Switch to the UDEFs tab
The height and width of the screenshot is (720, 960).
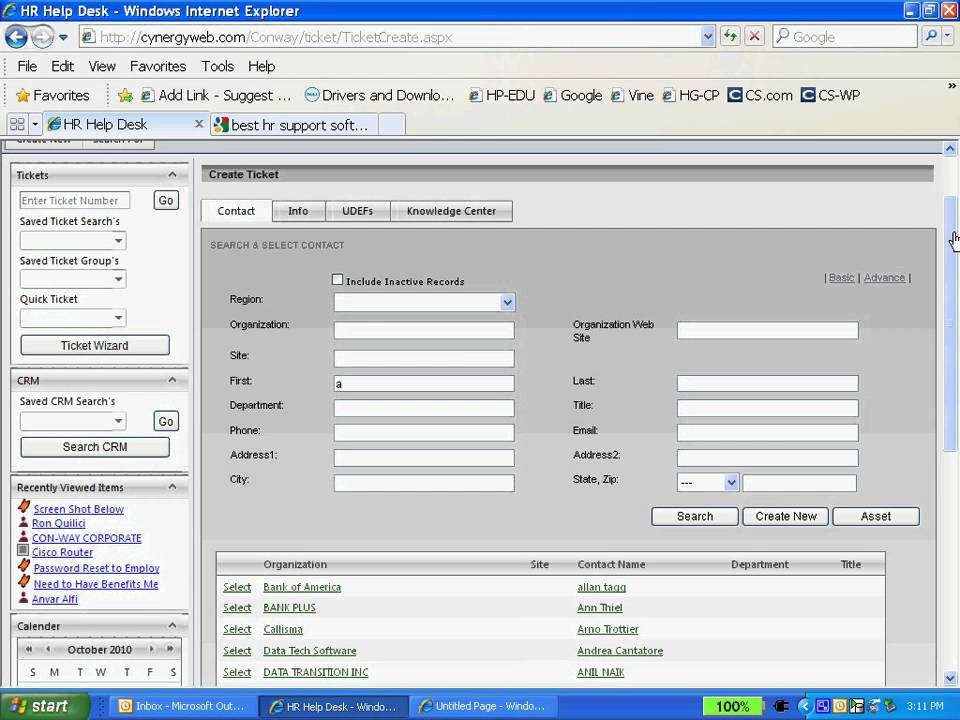[x=358, y=211]
